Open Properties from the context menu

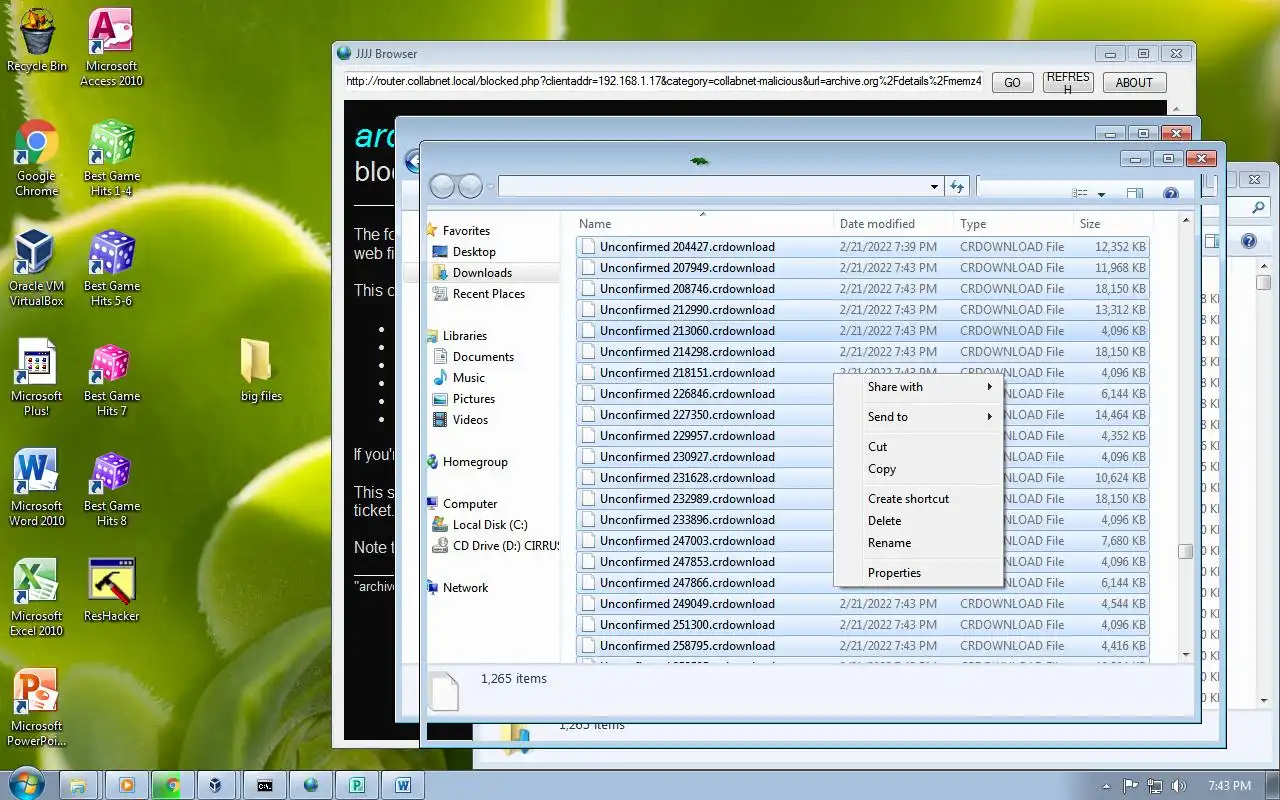point(918,573)
